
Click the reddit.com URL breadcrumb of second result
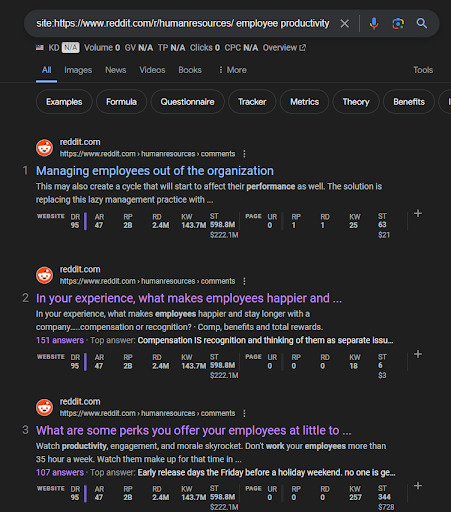coord(147,281)
